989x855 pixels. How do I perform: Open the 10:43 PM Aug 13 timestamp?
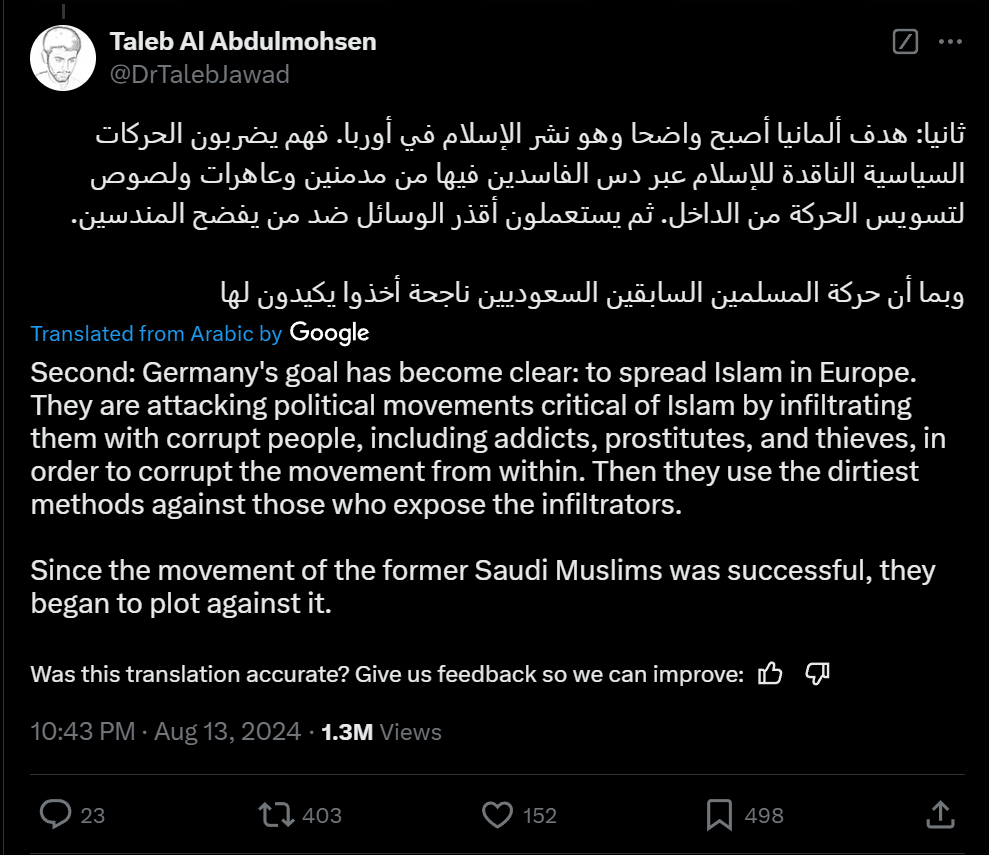pos(166,731)
